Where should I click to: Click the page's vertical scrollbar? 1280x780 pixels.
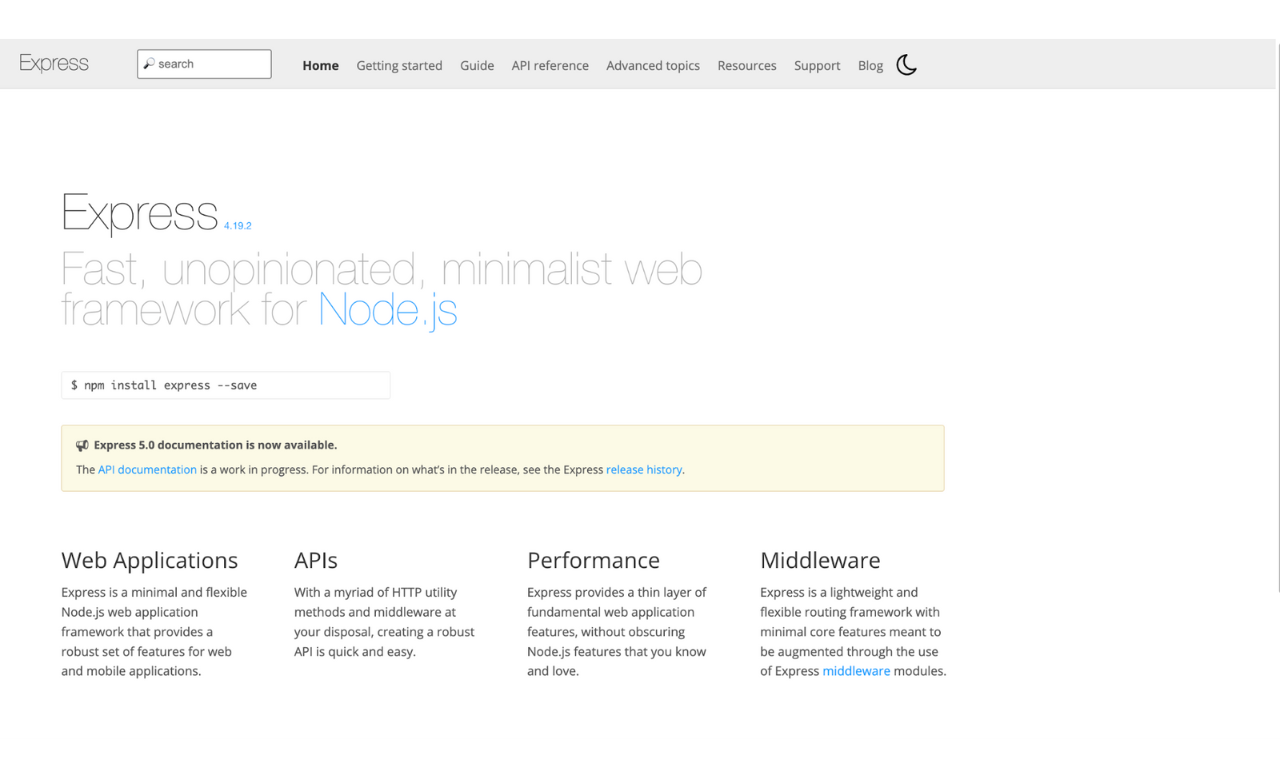pos(1276,316)
